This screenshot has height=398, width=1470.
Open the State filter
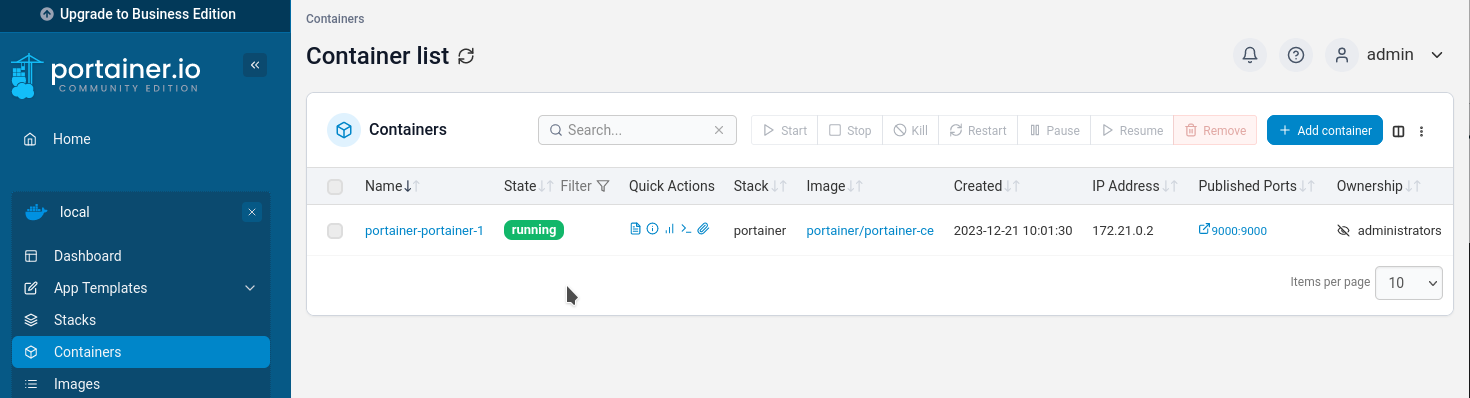point(585,186)
